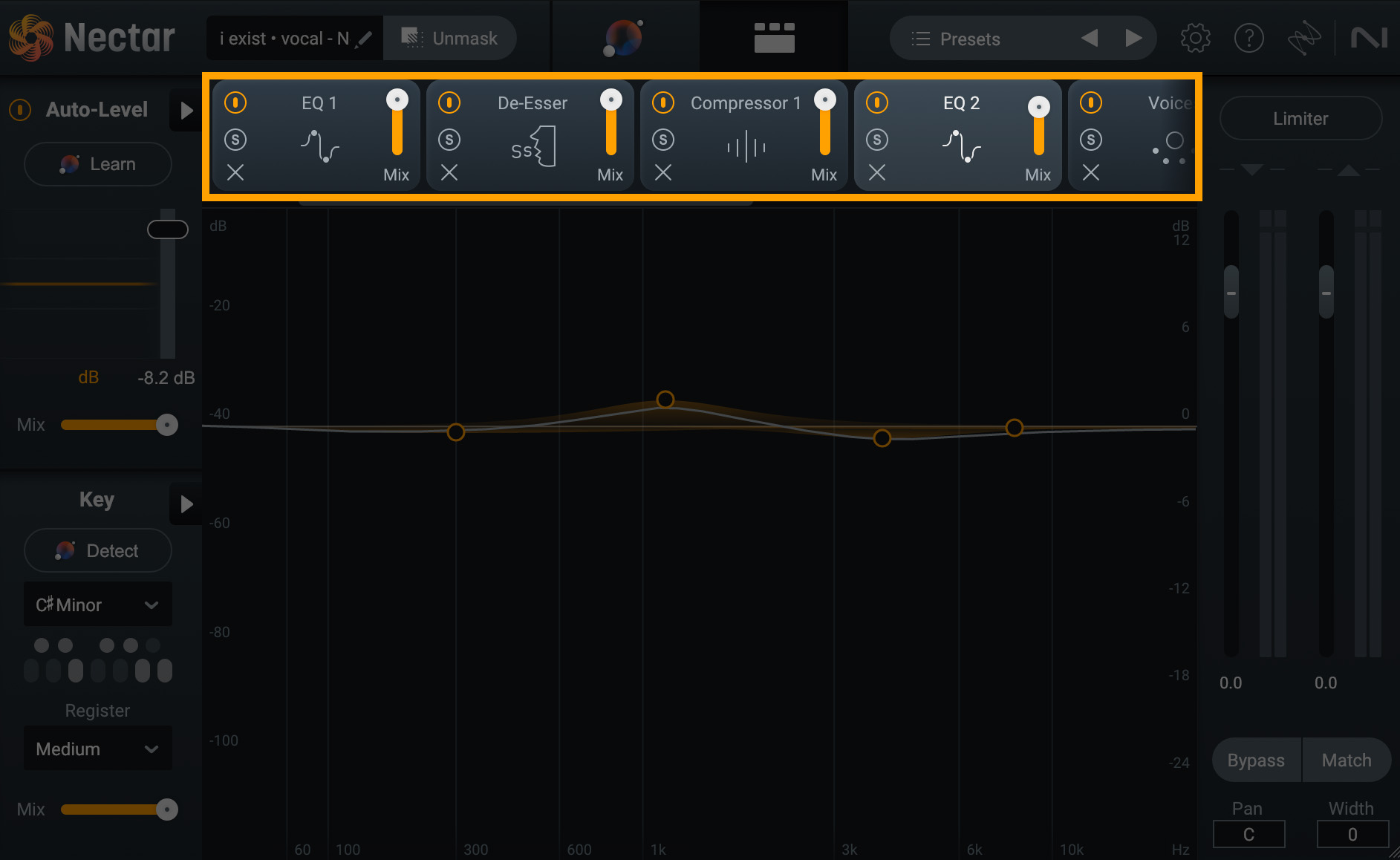Toggle the De-Esser power button
This screenshot has height=860, width=1400.
click(x=449, y=102)
